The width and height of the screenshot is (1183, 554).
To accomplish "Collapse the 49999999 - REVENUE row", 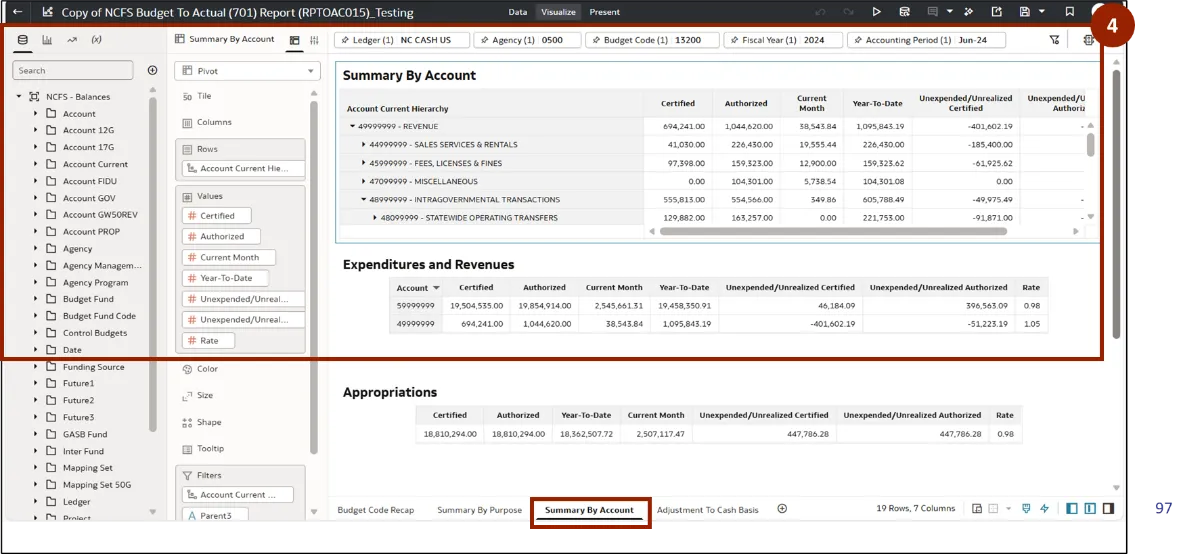I will coord(353,127).
